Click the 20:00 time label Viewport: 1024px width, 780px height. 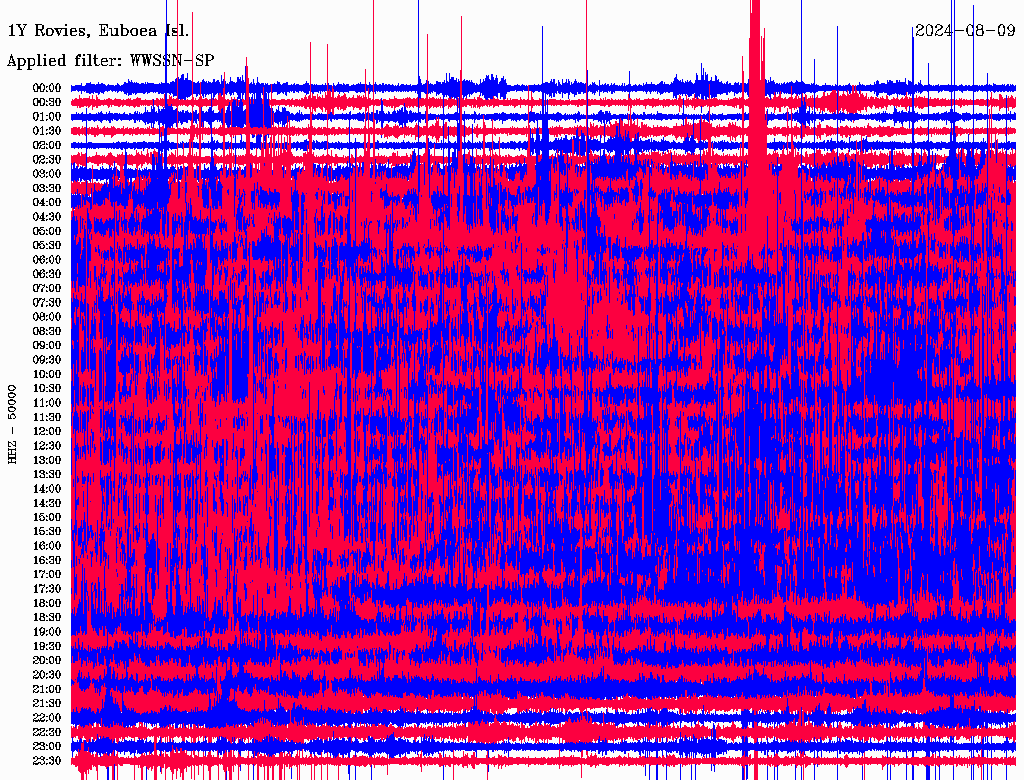[47, 660]
